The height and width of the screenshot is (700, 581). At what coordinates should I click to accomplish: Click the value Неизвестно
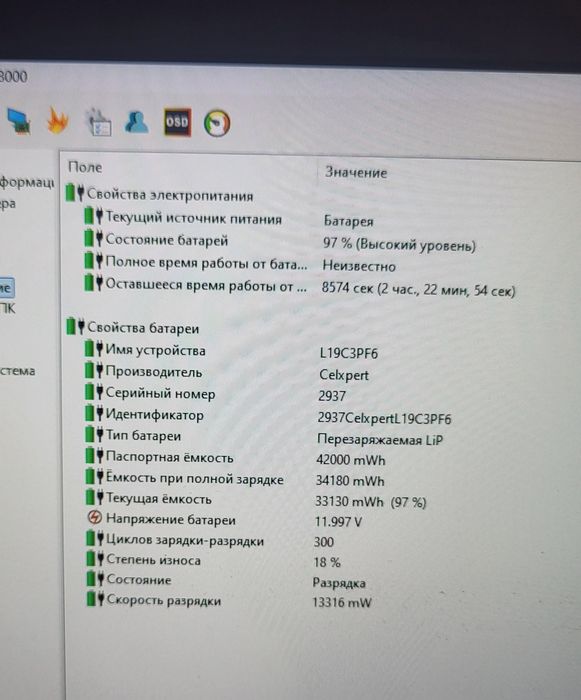[359, 266]
